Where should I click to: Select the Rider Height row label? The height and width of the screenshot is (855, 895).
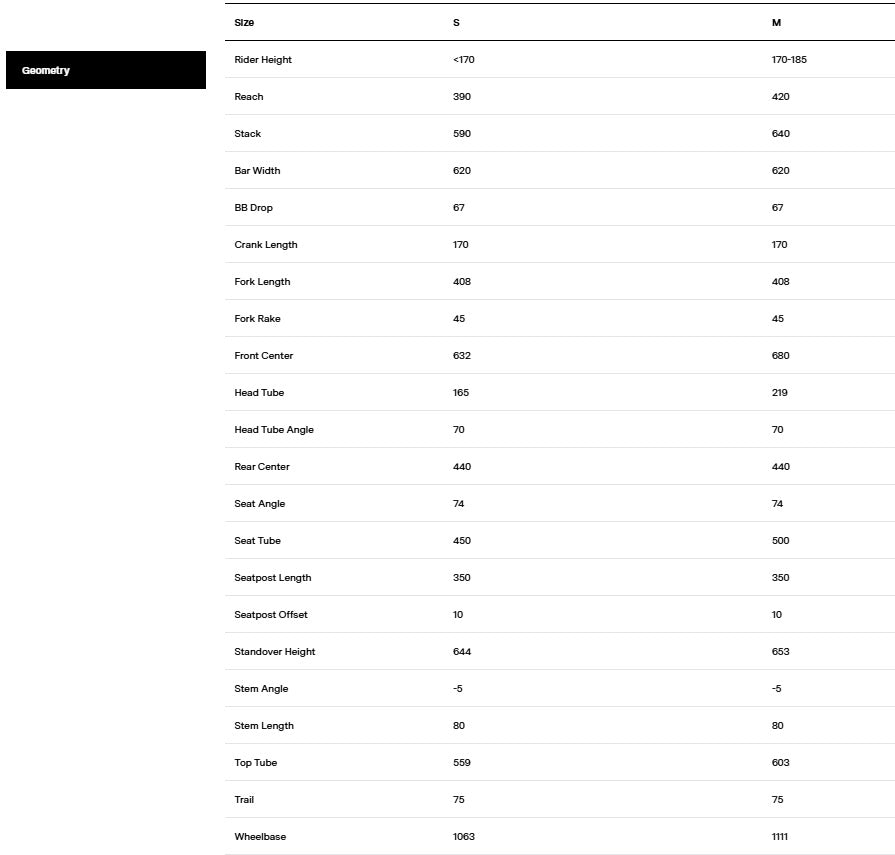click(x=263, y=60)
